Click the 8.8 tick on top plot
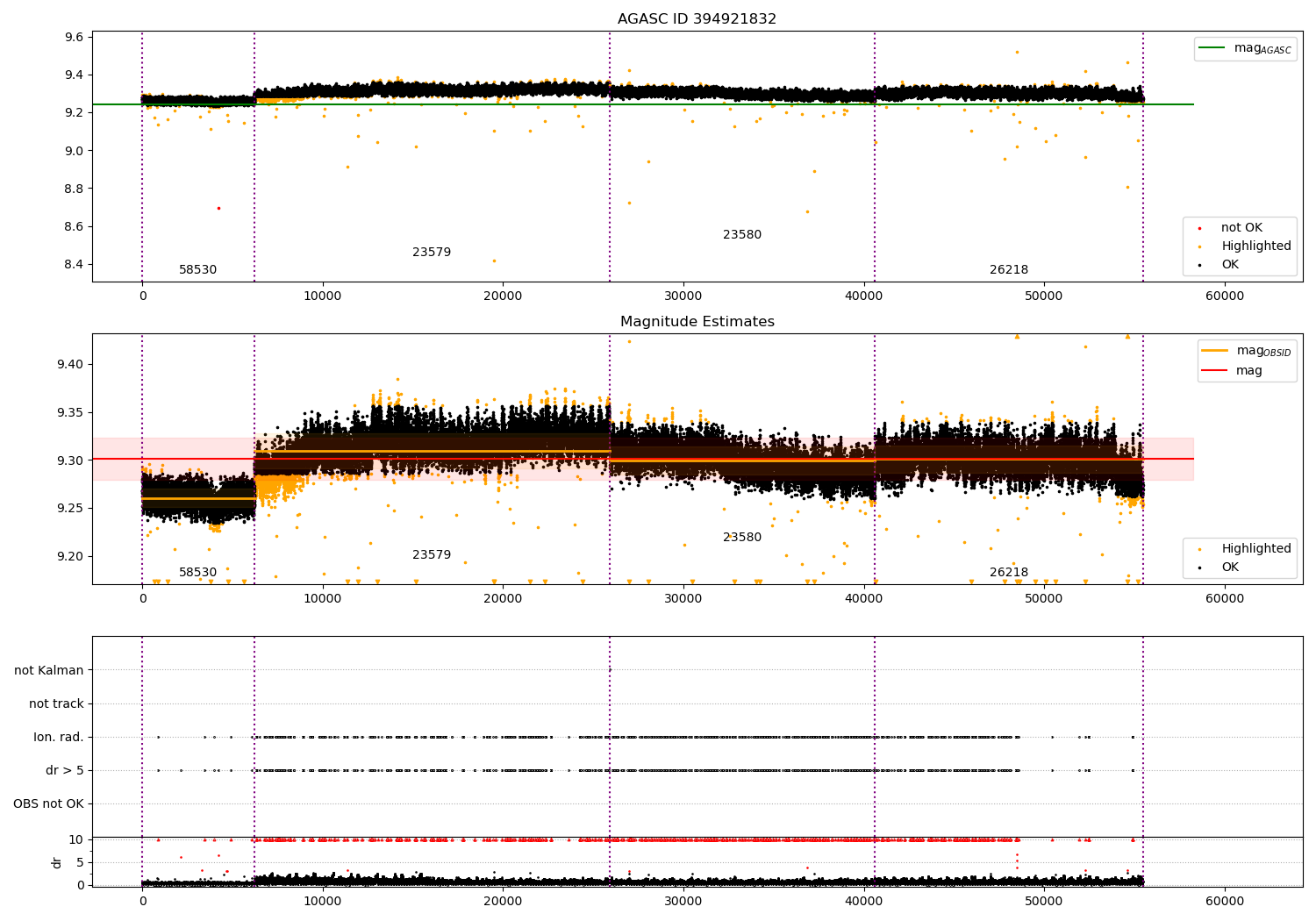Image resolution: width=1316 pixels, height=921 pixels. (74, 189)
